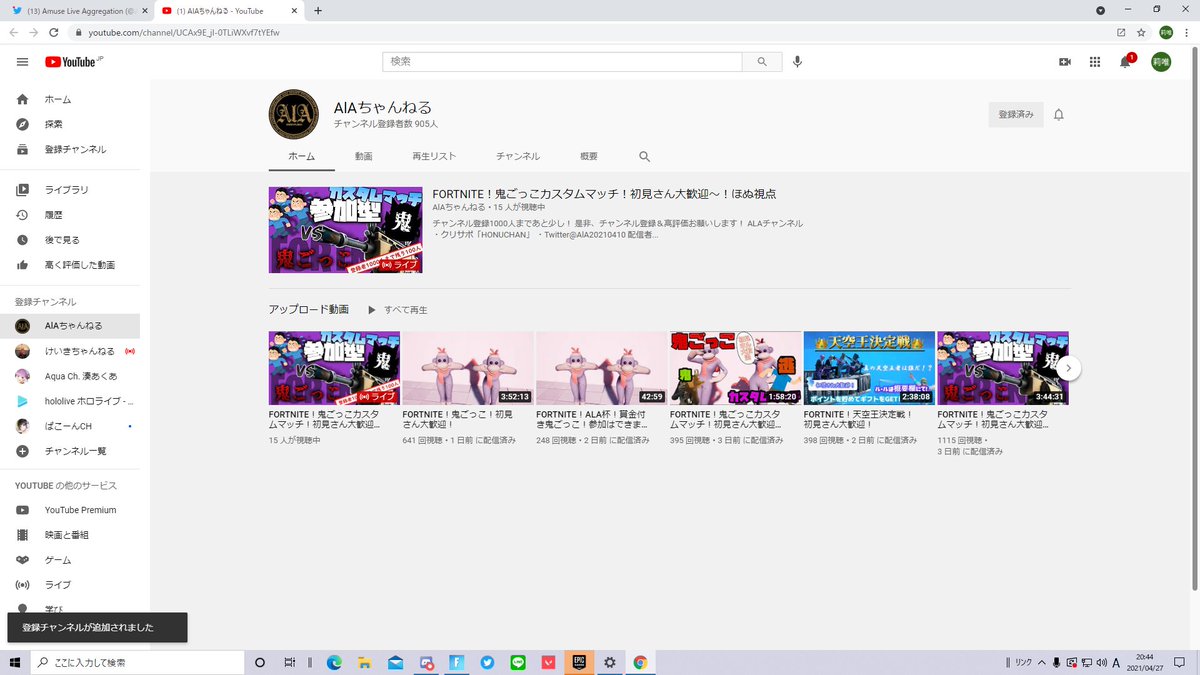Select hololive ホロライブ subscription
Image resolution: width=1200 pixels, height=675 pixels.
point(70,400)
